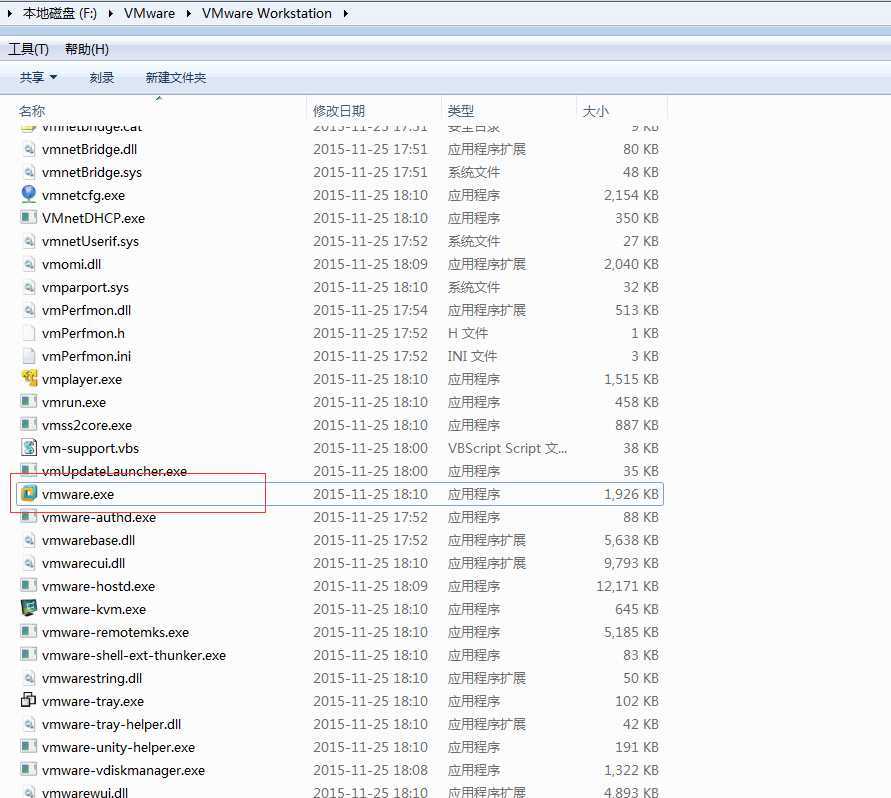Click the vmware-tray.exe icon
Image resolution: width=891 pixels, height=798 pixels.
pyautogui.click(x=28, y=700)
